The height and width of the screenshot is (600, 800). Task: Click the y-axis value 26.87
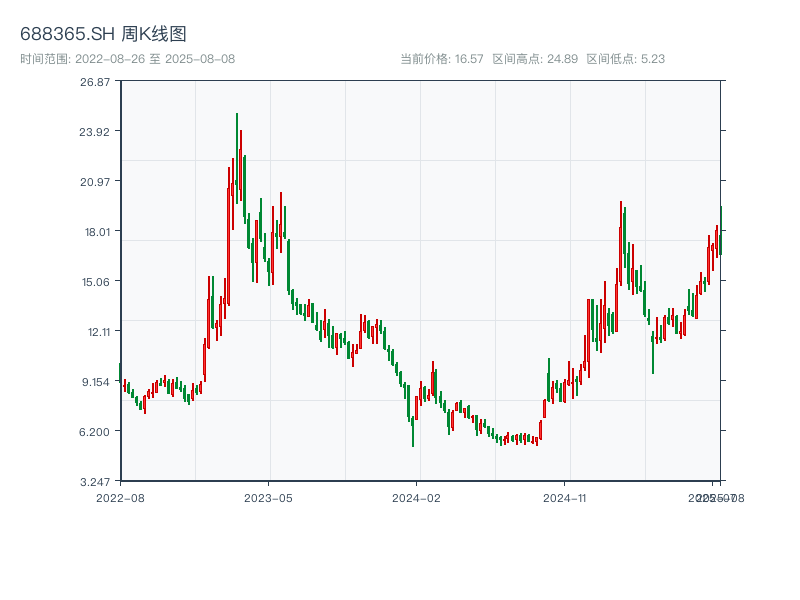point(95,82)
